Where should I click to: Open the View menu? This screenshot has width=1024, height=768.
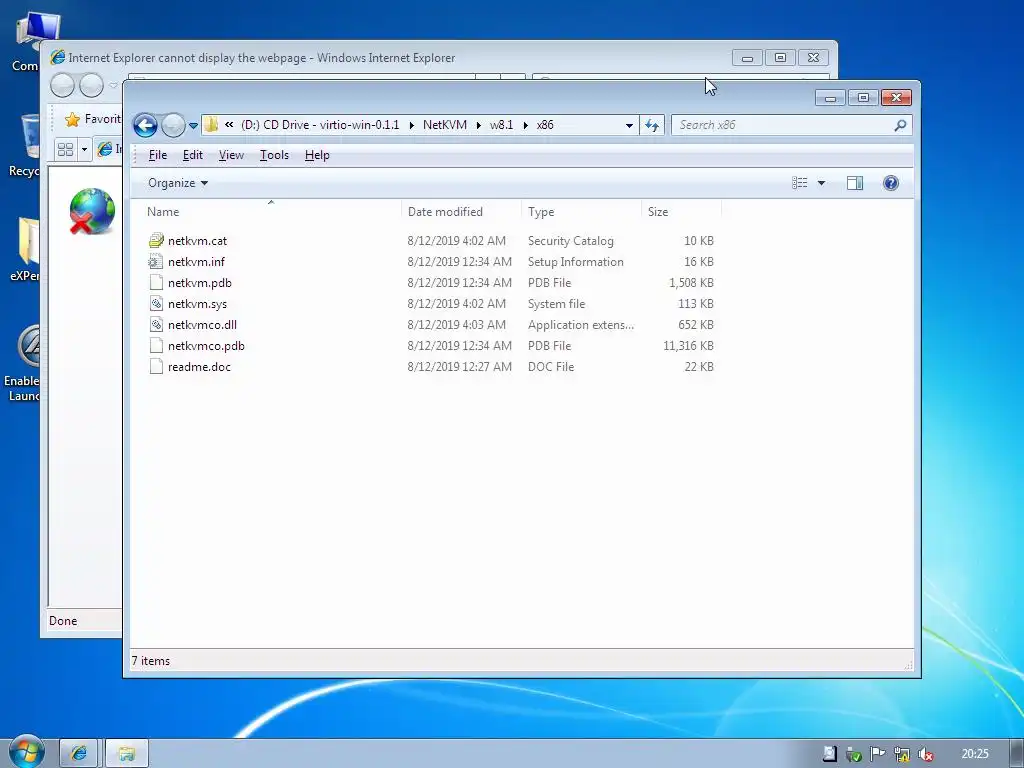(231, 155)
